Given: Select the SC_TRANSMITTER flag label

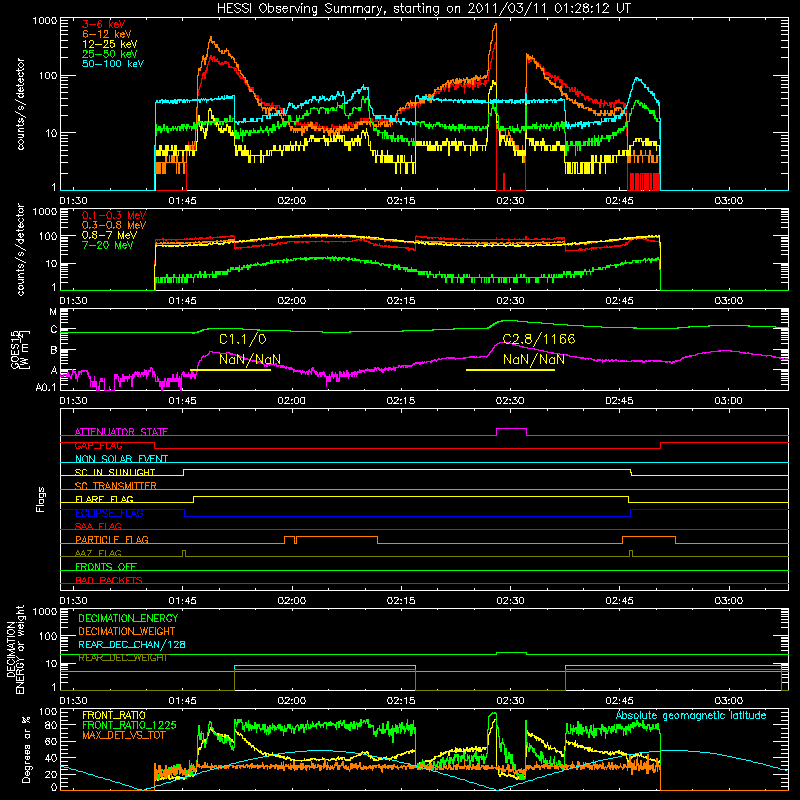Looking at the screenshot, I should pos(115,485).
